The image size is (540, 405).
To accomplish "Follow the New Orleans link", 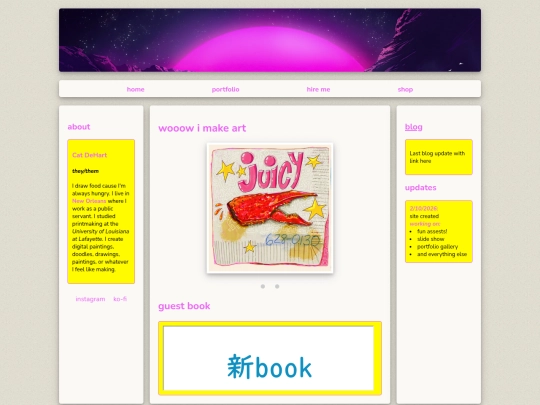I will pos(89,201).
